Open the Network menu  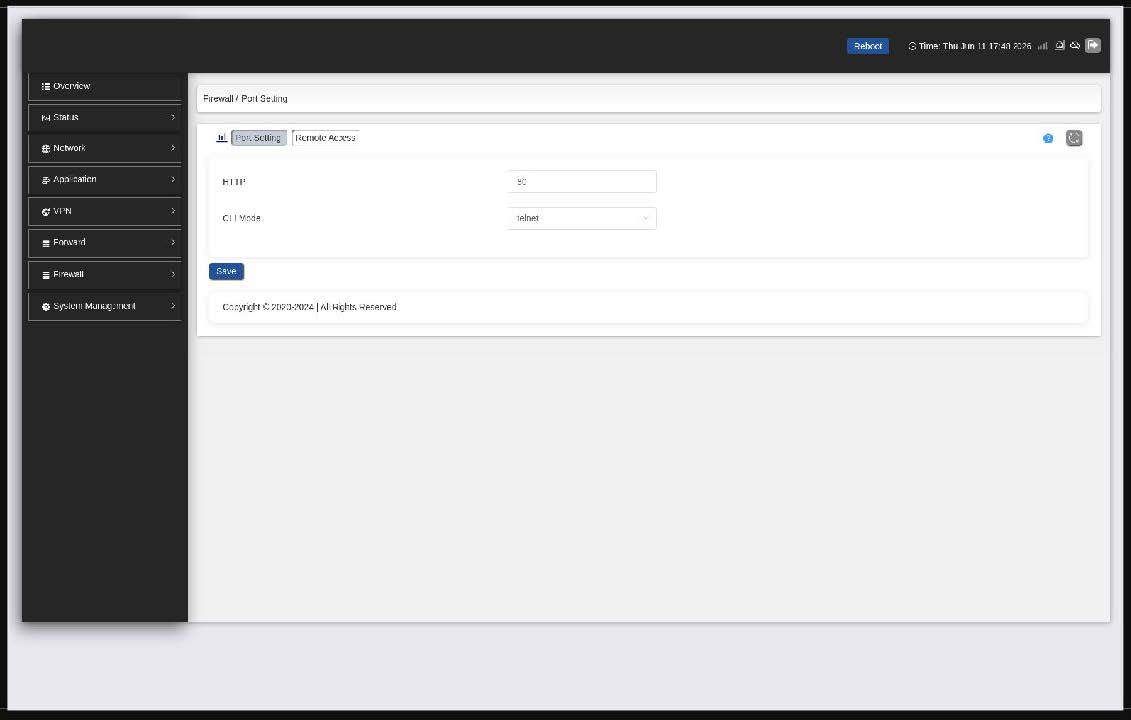click(105, 149)
